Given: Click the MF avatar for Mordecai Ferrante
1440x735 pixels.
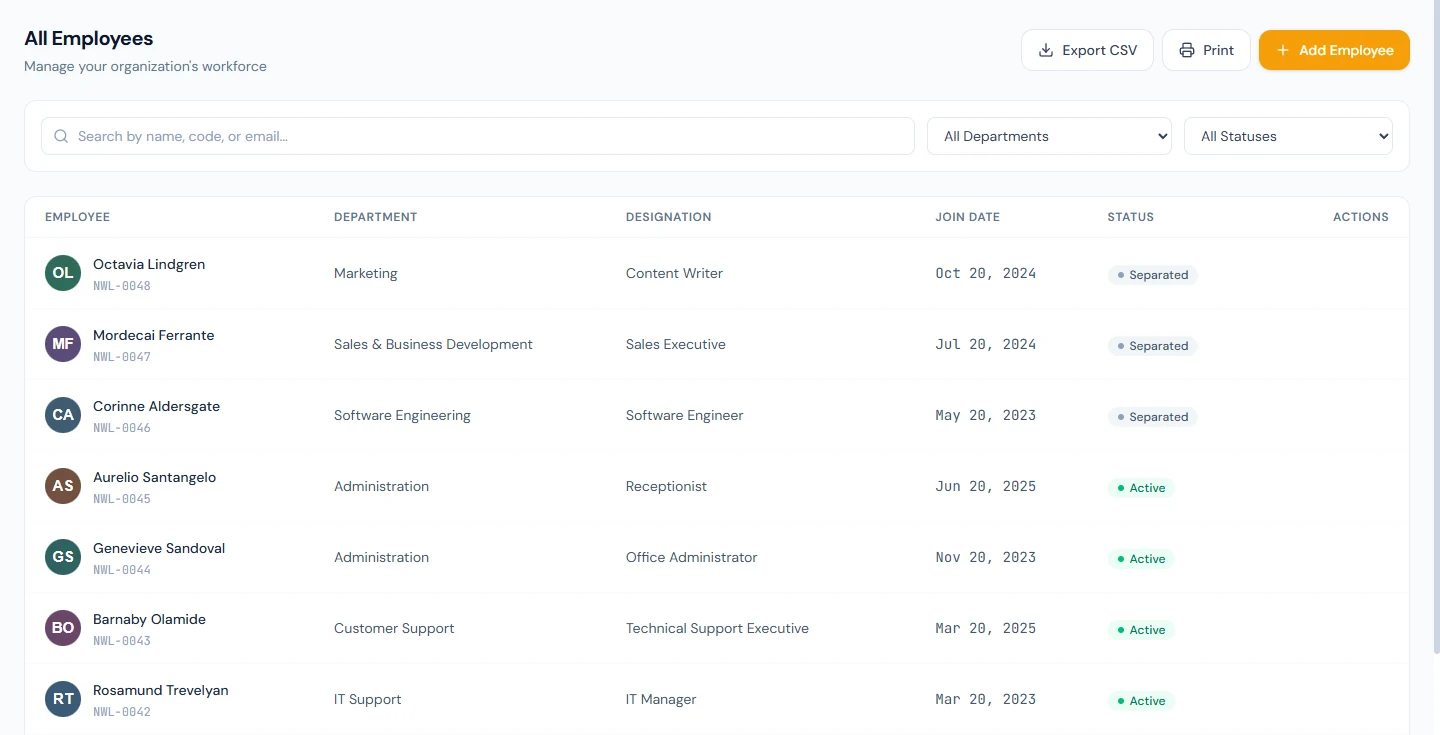Looking at the screenshot, I should 63,344.
